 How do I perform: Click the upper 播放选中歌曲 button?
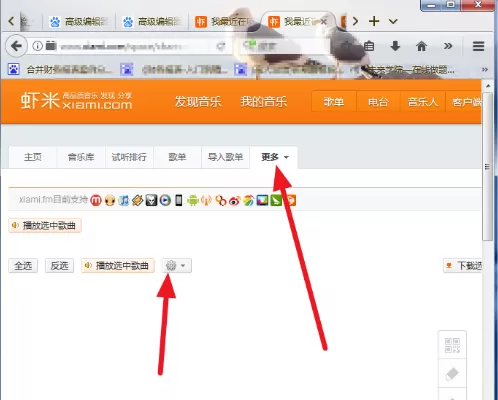click(45, 226)
